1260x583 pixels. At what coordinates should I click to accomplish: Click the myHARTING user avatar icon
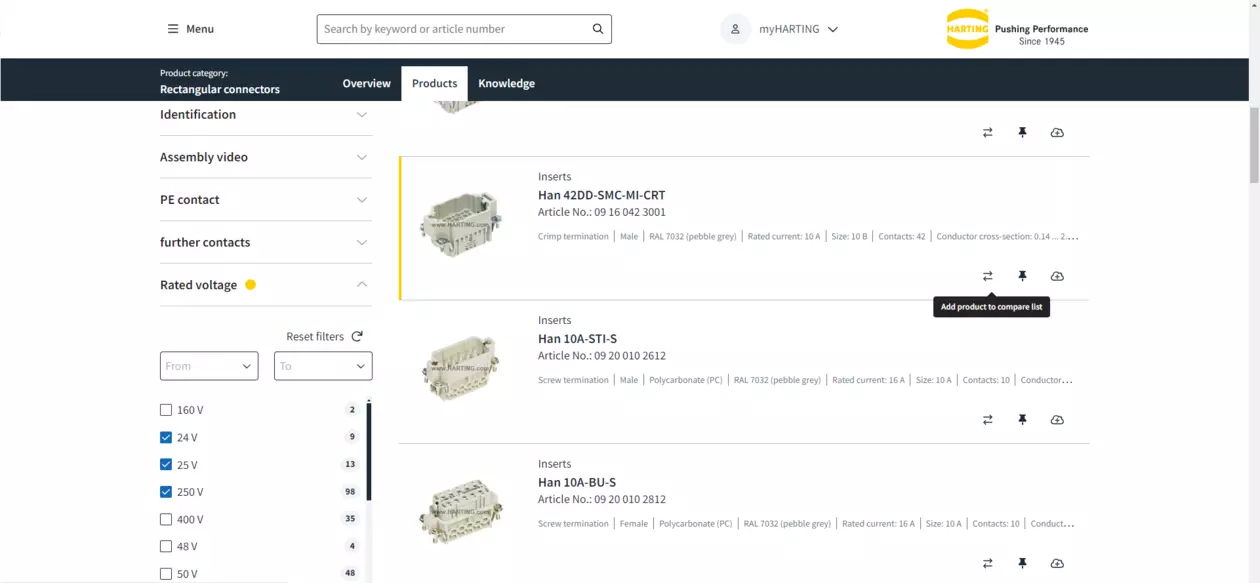(735, 29)
